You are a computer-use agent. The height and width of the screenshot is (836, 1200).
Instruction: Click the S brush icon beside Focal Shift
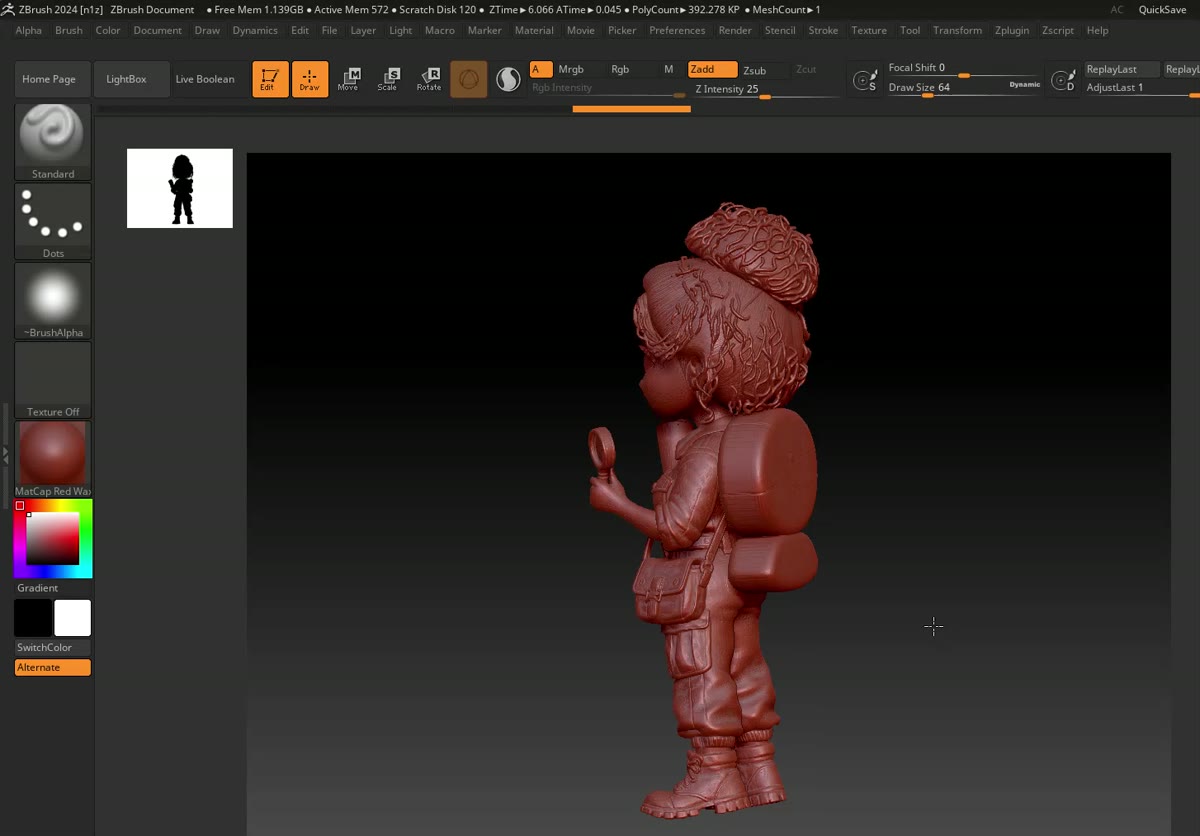(x=865, y=80)
